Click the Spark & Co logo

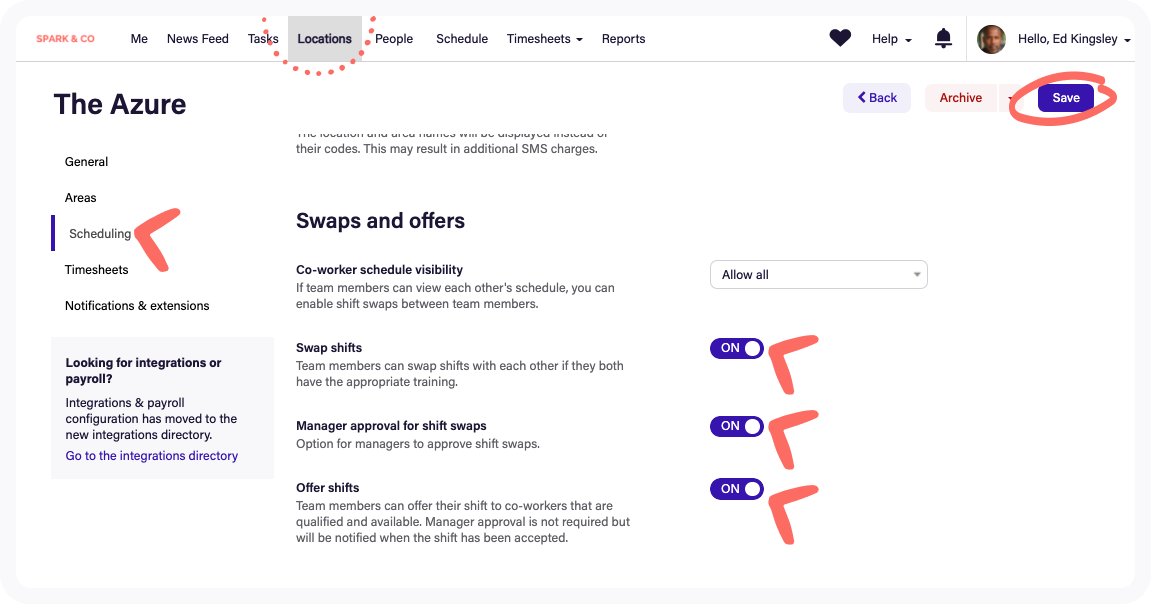click(x=65, y=39)
